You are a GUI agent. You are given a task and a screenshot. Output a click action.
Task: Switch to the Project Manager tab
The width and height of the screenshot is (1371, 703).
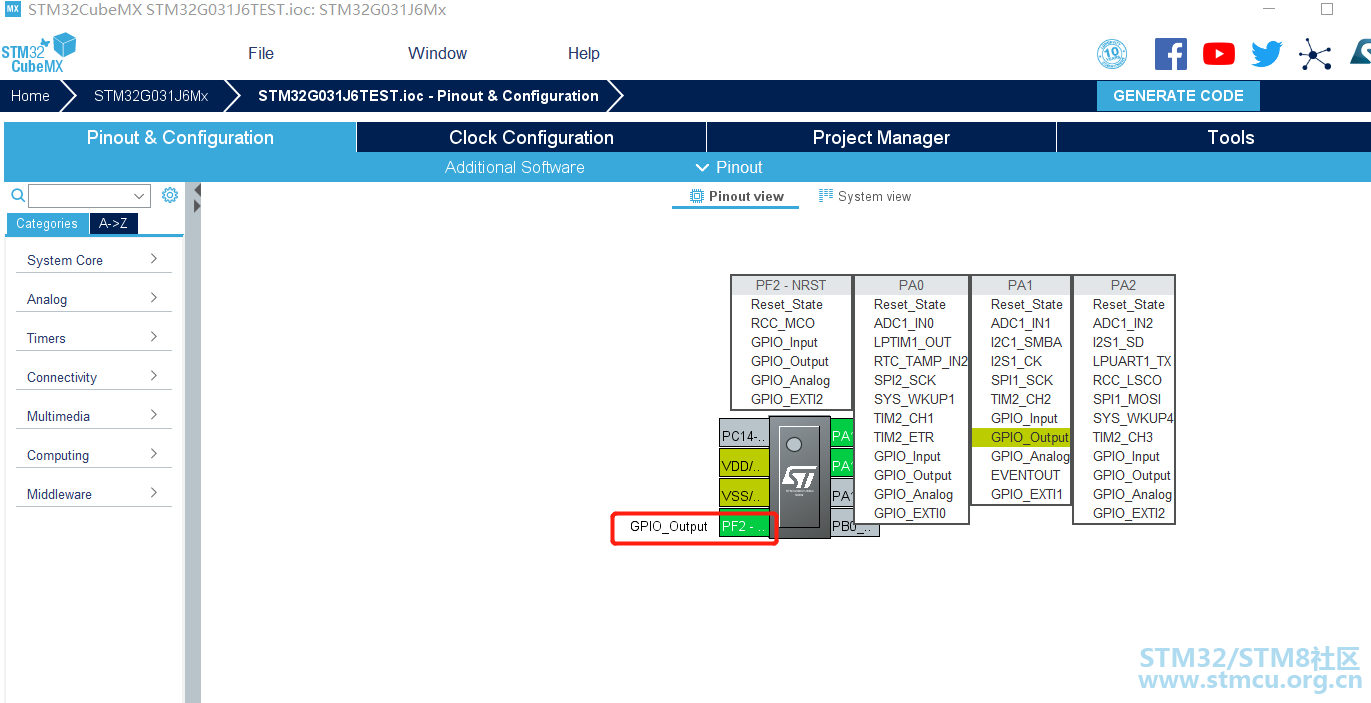(881, 138)
